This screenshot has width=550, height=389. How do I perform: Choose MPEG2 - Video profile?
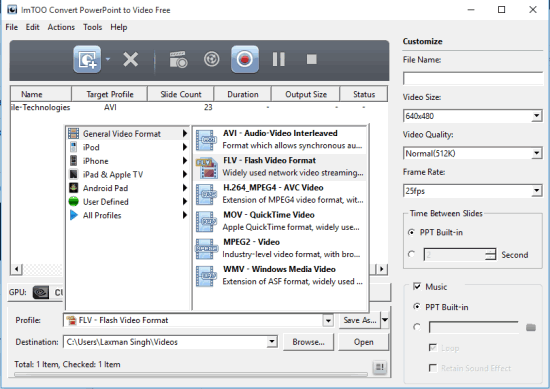pos(280,248)
